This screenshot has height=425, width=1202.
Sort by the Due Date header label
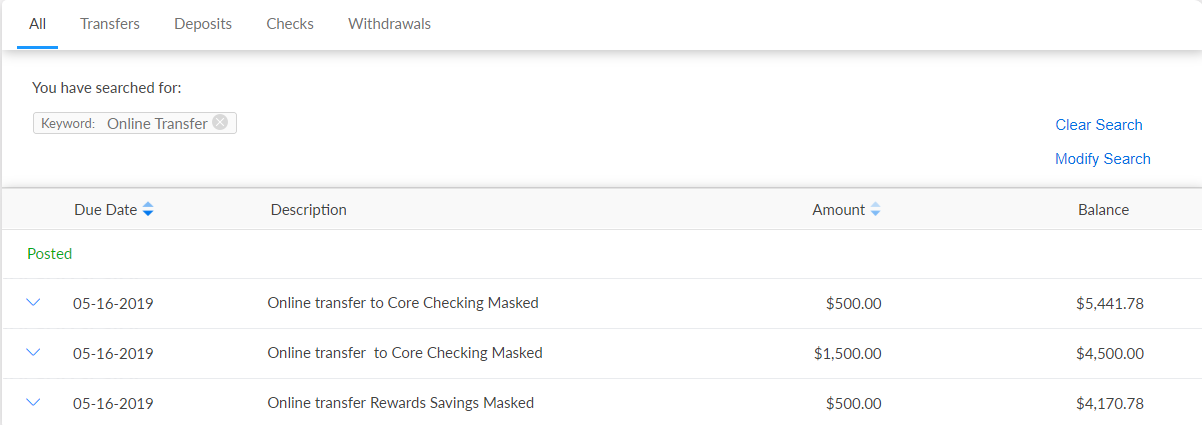105,210
